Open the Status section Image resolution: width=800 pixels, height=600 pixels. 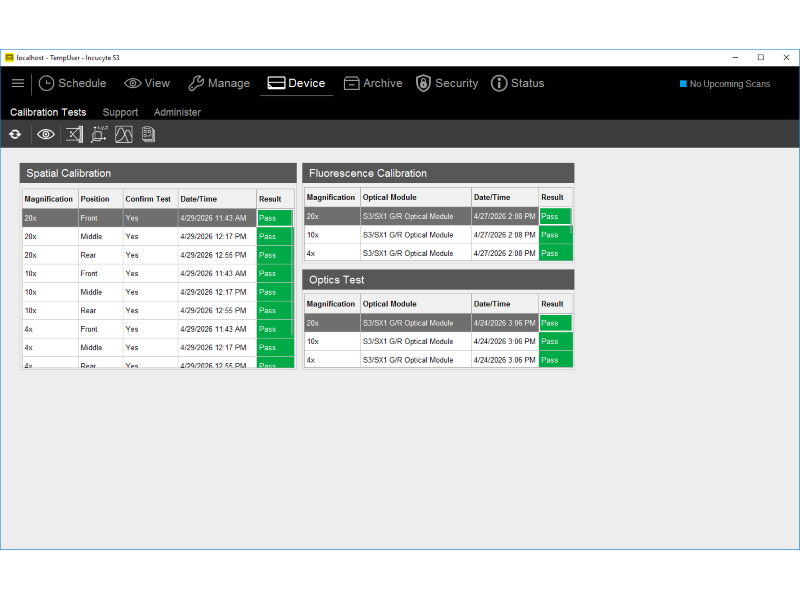[x=517, y=83]
